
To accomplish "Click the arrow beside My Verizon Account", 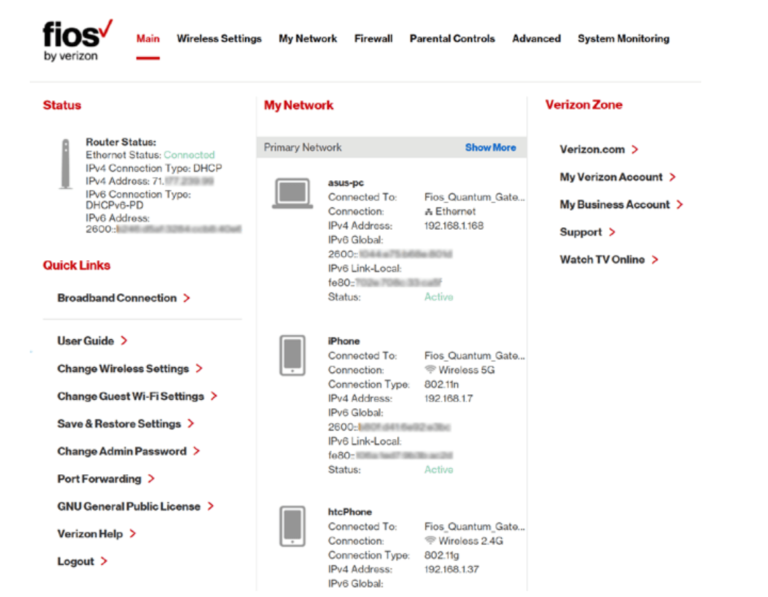I will pyautogui.click(x=672, y=177).
